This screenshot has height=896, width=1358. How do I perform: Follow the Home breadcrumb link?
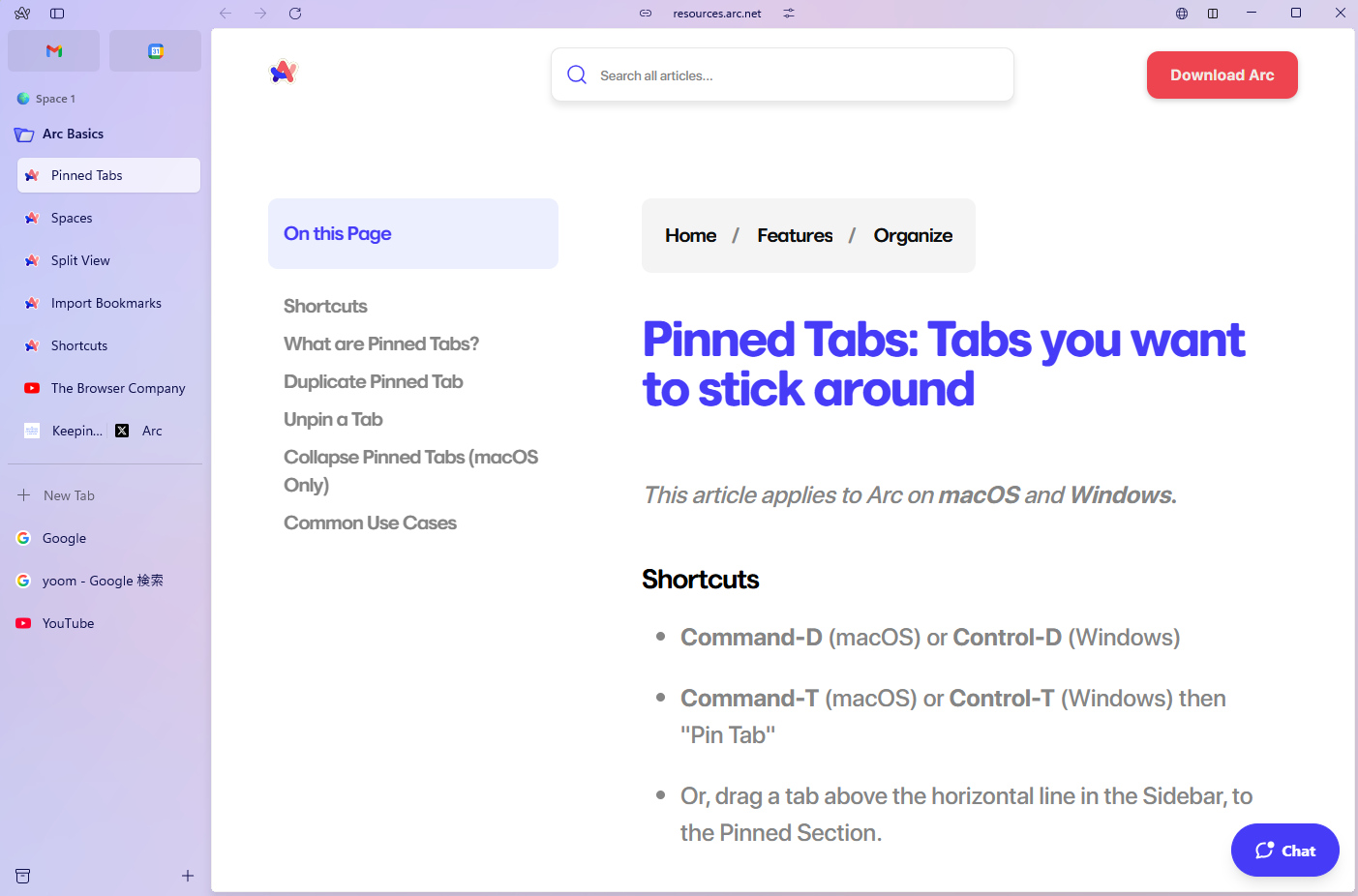tap(691, 235)
